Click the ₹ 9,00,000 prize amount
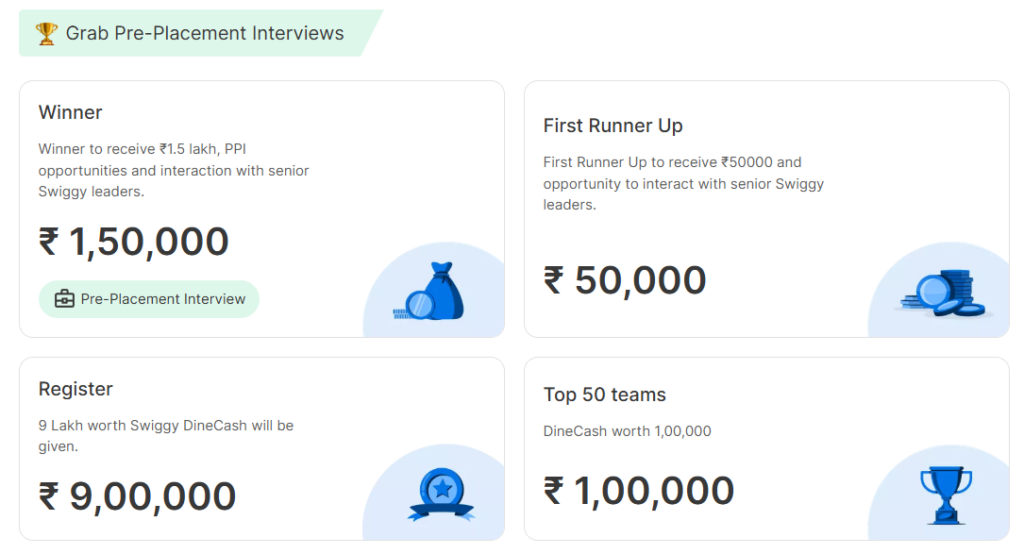The image size is (1024, 554). coord(137,496)
